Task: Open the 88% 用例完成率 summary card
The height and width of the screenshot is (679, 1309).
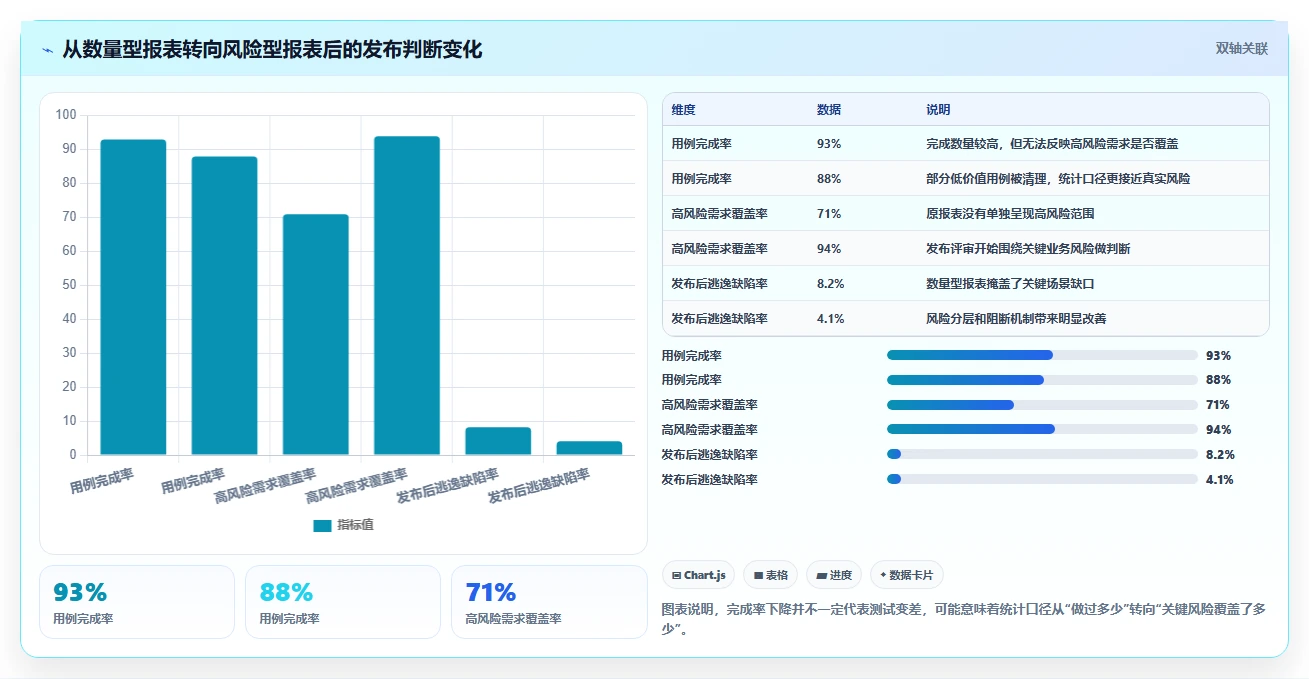Action: click(x=343, y=602)
